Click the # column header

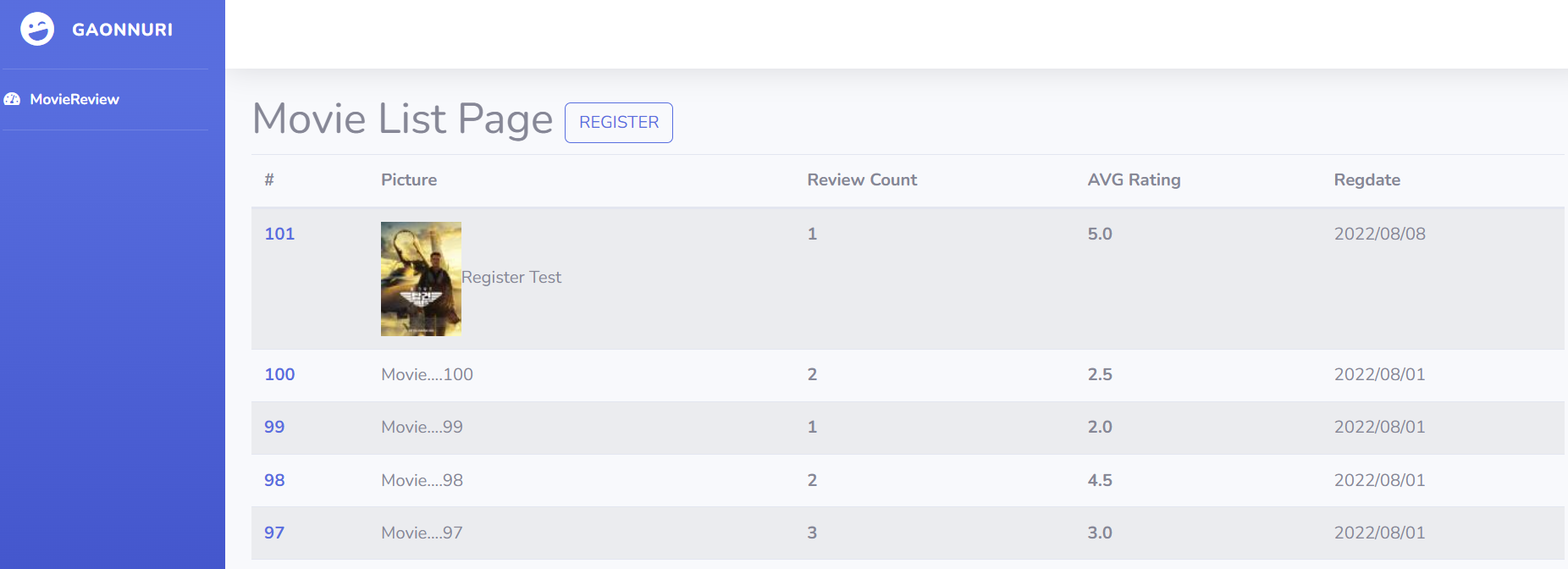[x=269, y=180]
